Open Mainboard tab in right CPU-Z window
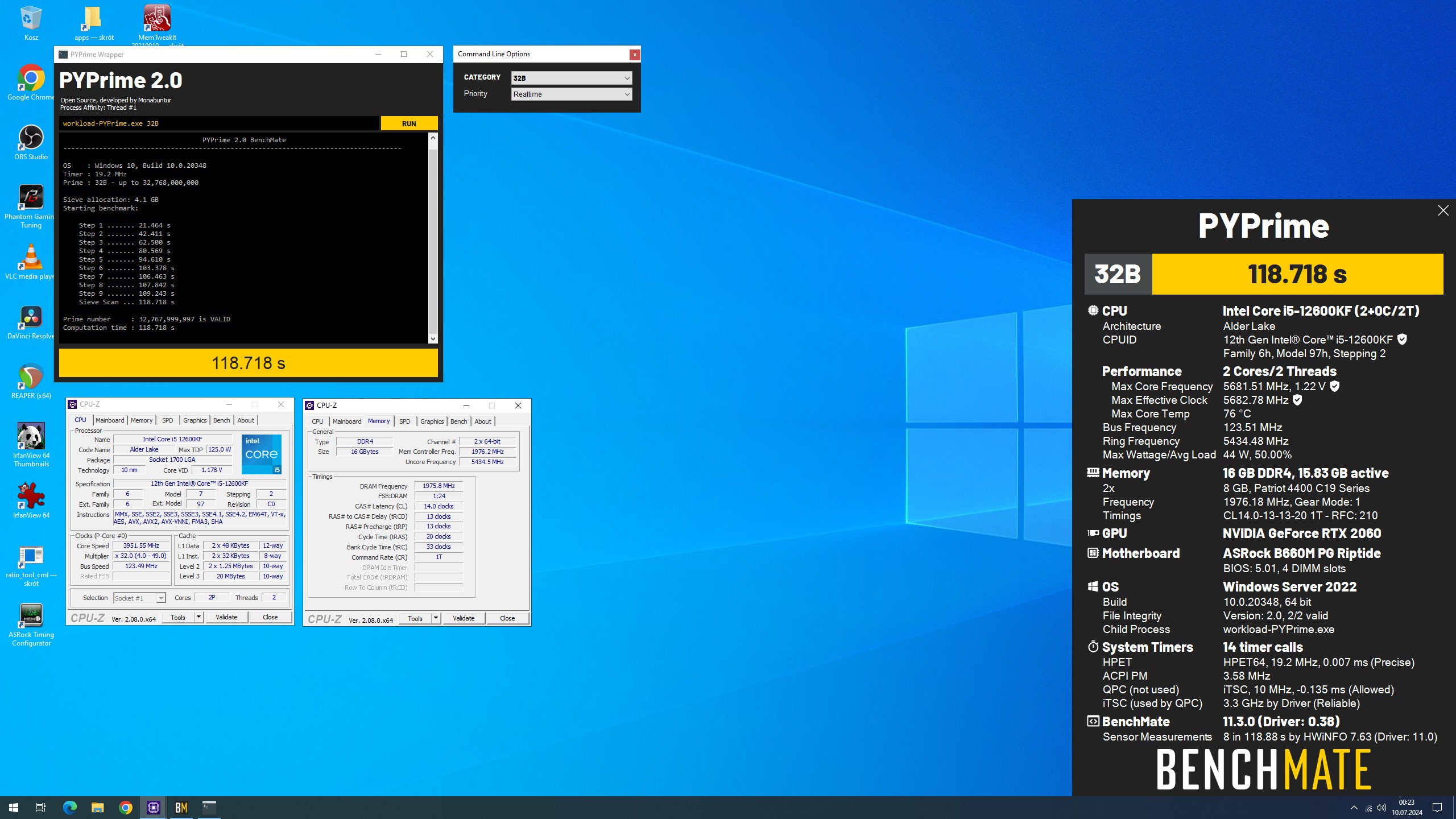Screen dimensions: 1456x819 (347, 421)
